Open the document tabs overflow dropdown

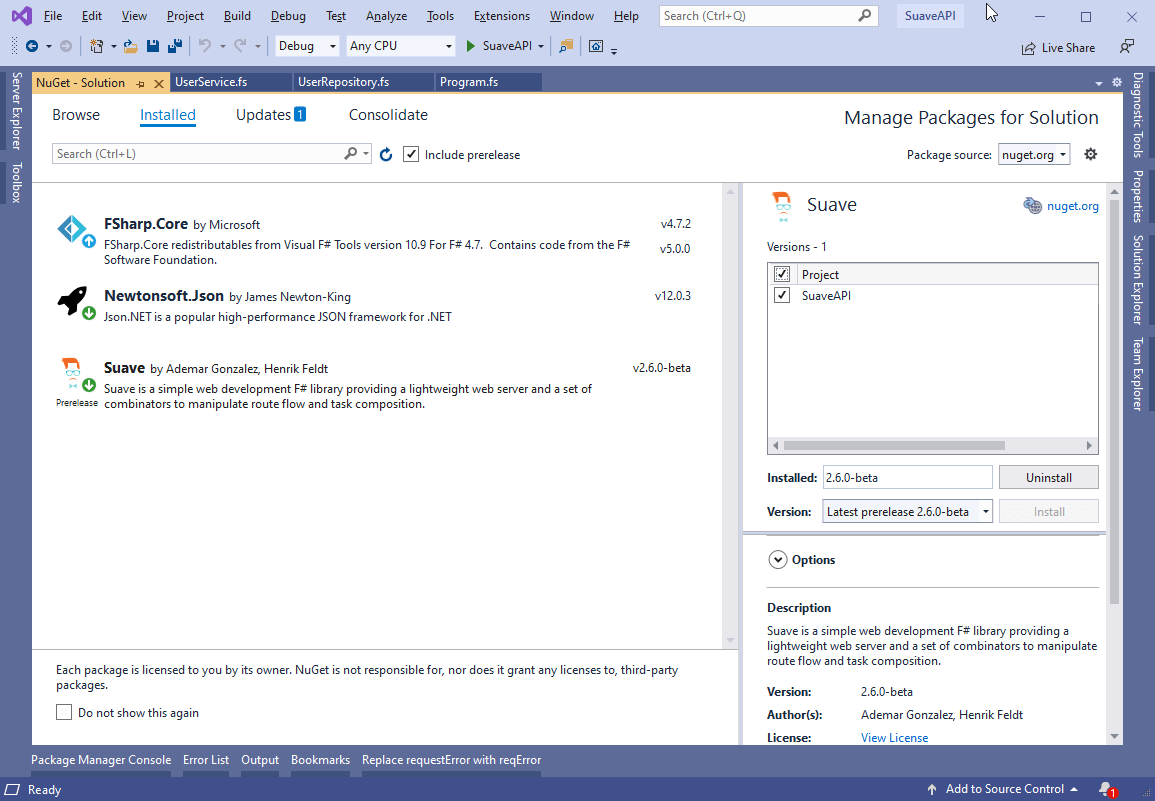pyautogui.click(x=1099, y=83)
